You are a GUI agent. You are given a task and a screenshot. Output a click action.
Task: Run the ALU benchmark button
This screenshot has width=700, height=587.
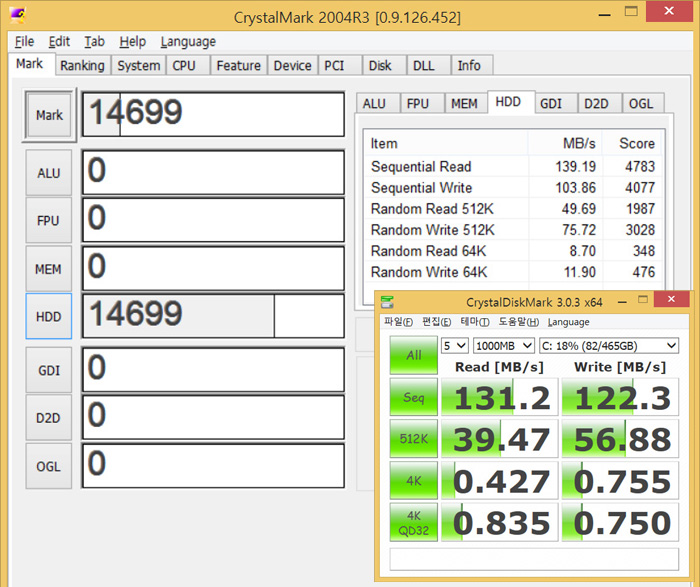coord(48,173)
